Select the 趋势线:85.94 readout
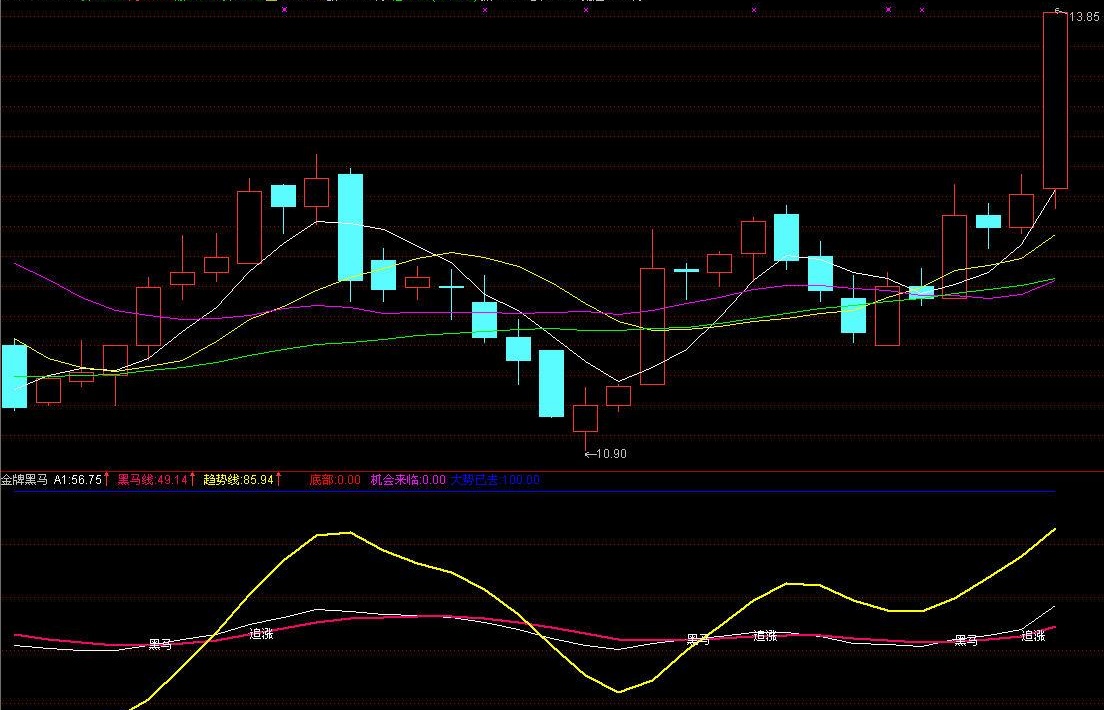The width and height of the screenshot is (1104, 710). [239, 480]
